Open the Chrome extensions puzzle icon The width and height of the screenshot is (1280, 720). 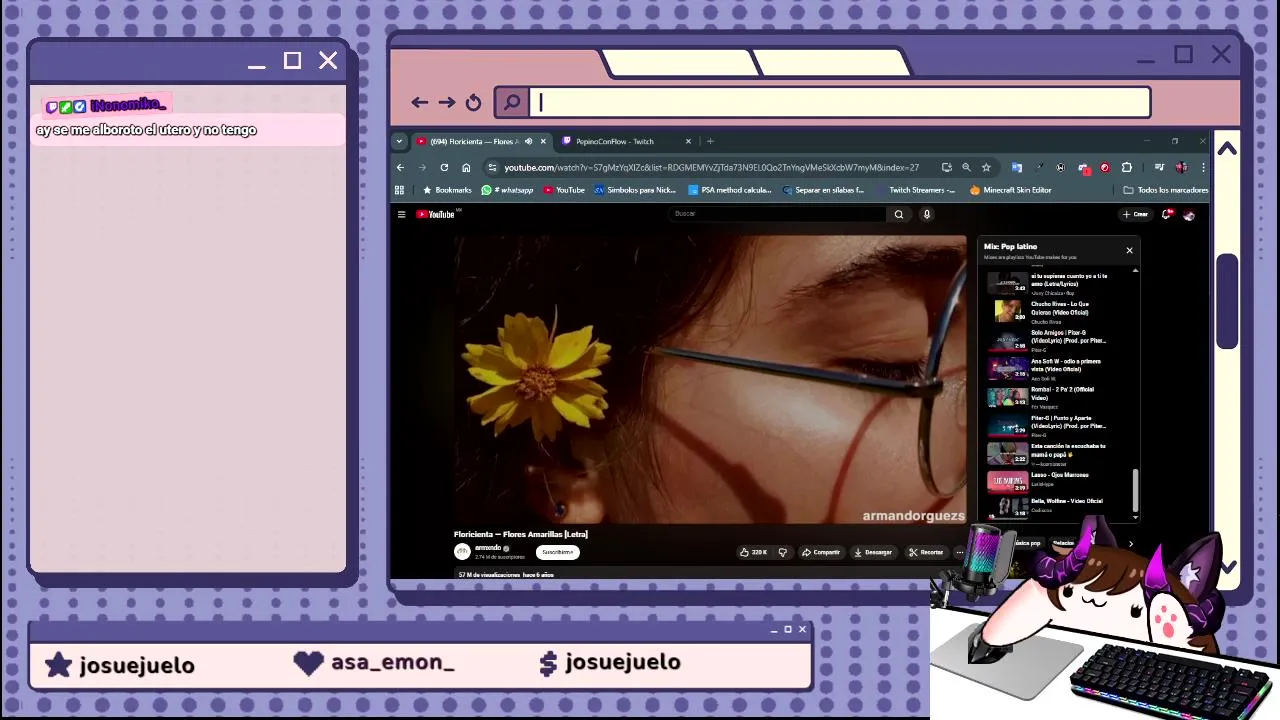[1127, 167]
